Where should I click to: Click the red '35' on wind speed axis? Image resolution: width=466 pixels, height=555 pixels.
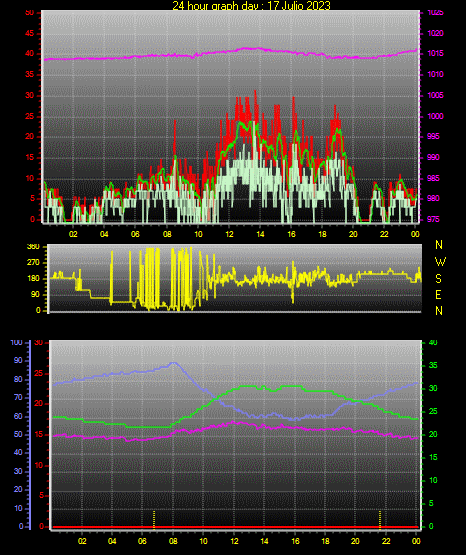(x=30, y=75)
